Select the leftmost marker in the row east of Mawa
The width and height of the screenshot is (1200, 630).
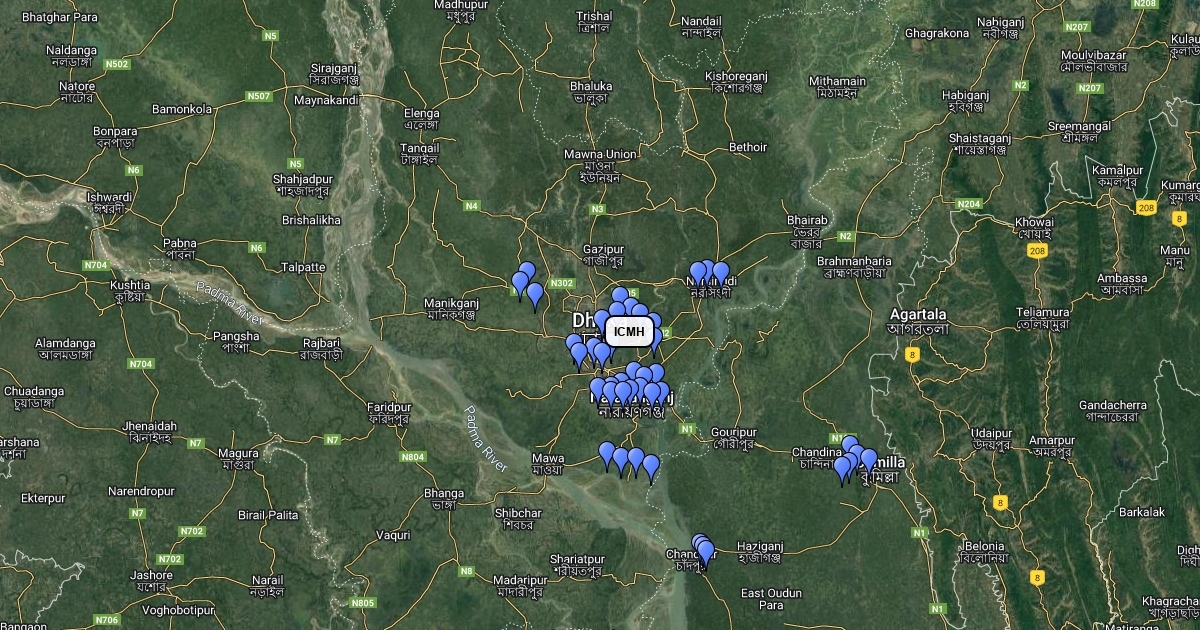[x=607, y=455]
